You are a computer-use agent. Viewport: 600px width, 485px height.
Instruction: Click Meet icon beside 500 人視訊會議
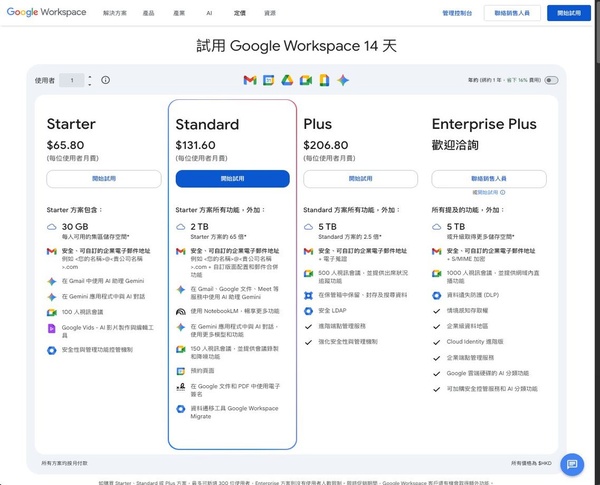click(x=308, y=273)
